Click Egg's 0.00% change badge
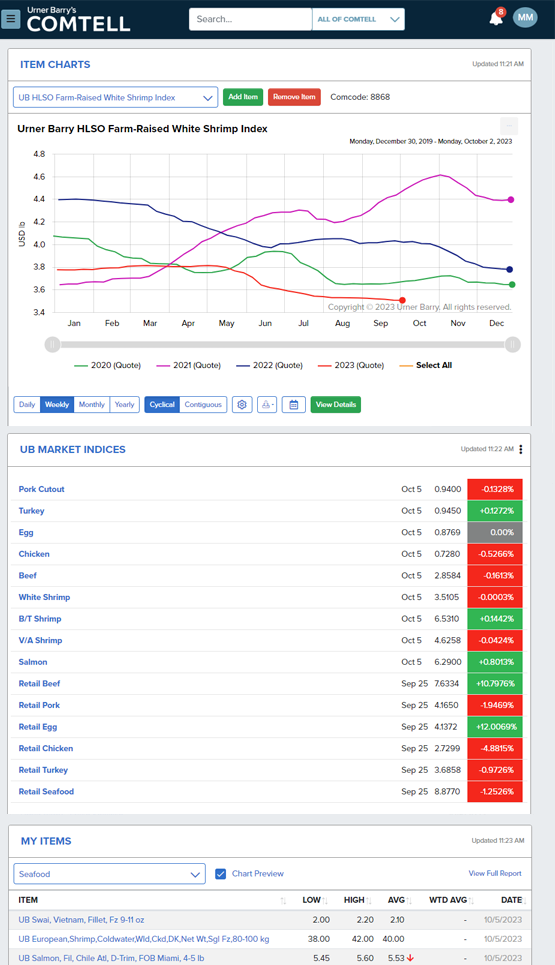Image resolution: width=555 pixels, height=965 pixels. tap(495, 532)
